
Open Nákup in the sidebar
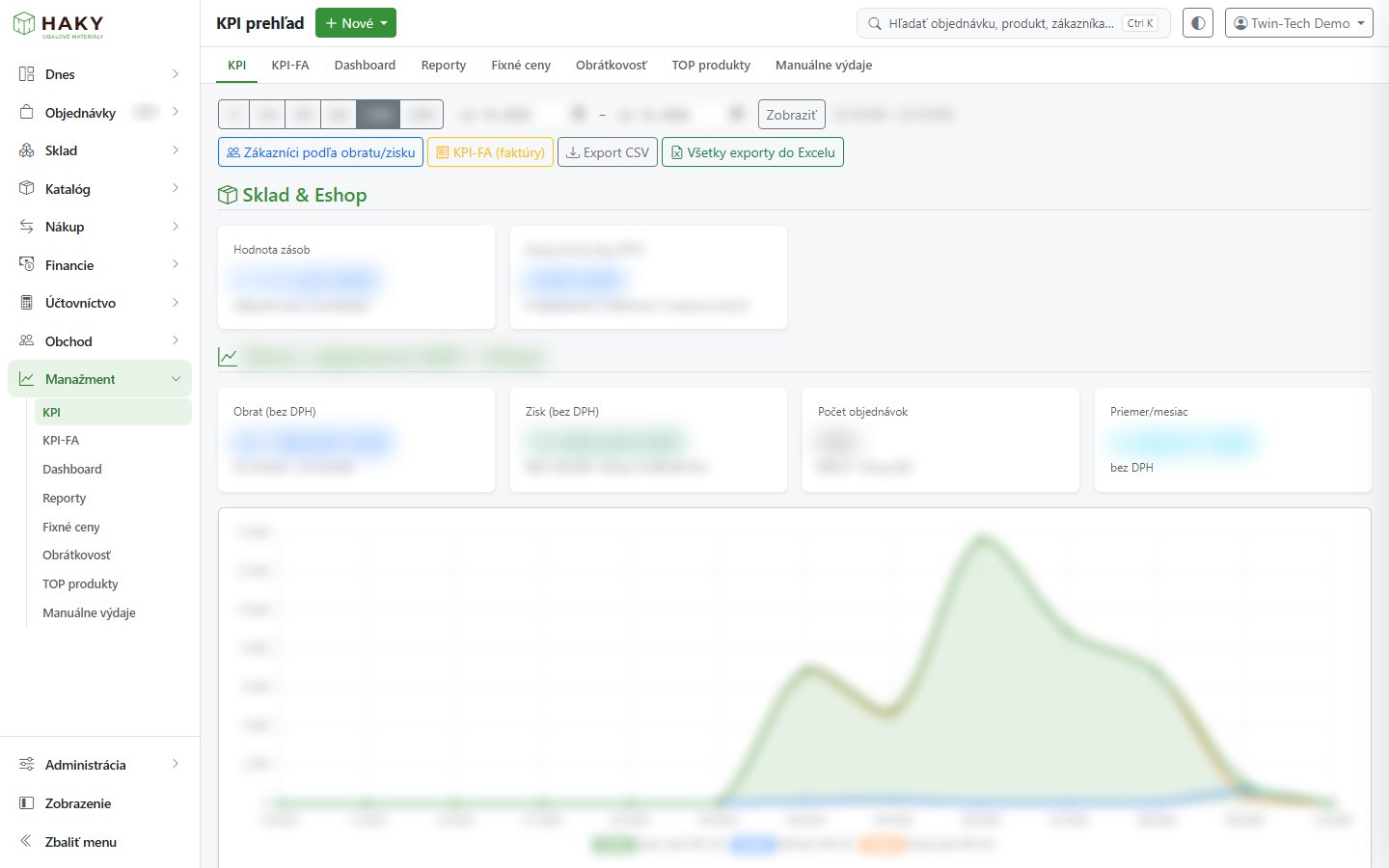point(99,227)
